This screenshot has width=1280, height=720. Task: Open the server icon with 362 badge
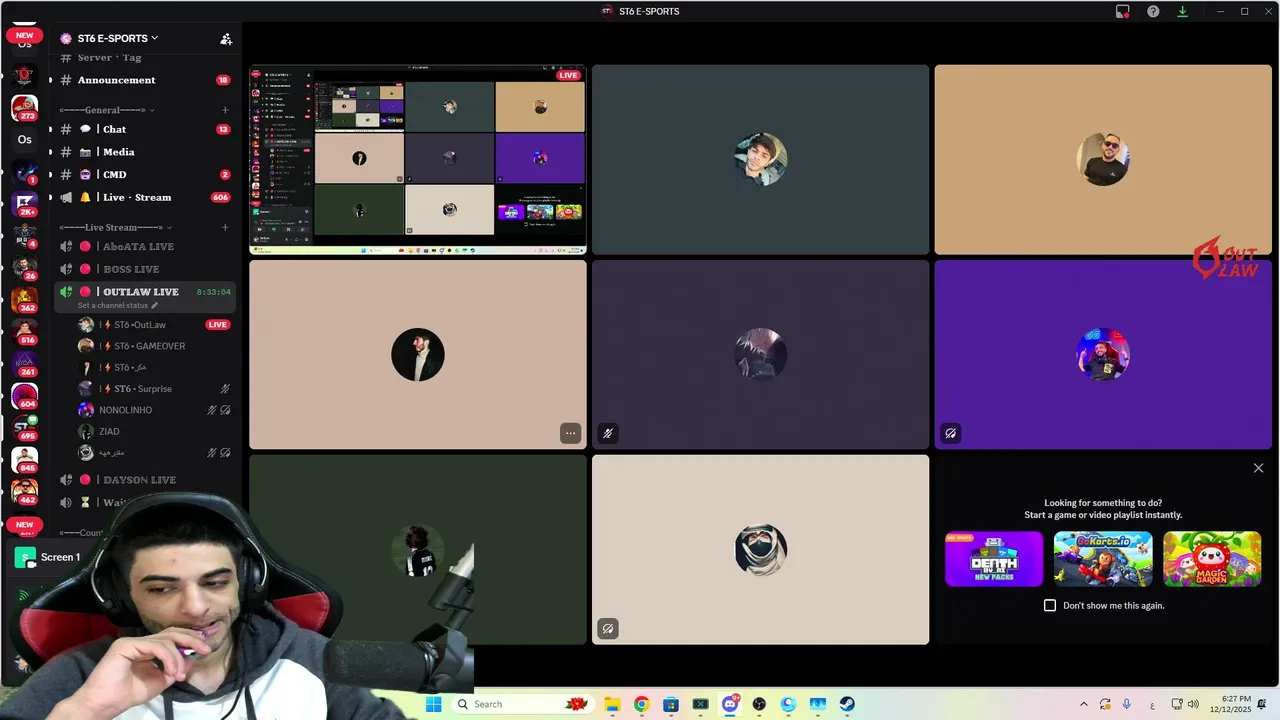24,299
